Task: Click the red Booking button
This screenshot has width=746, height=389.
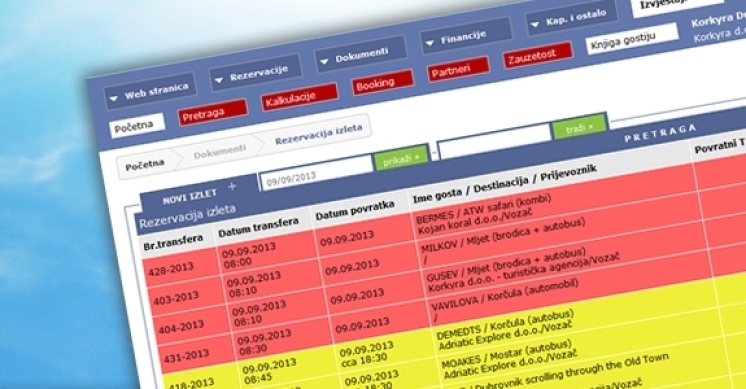Action: (383, 83)
